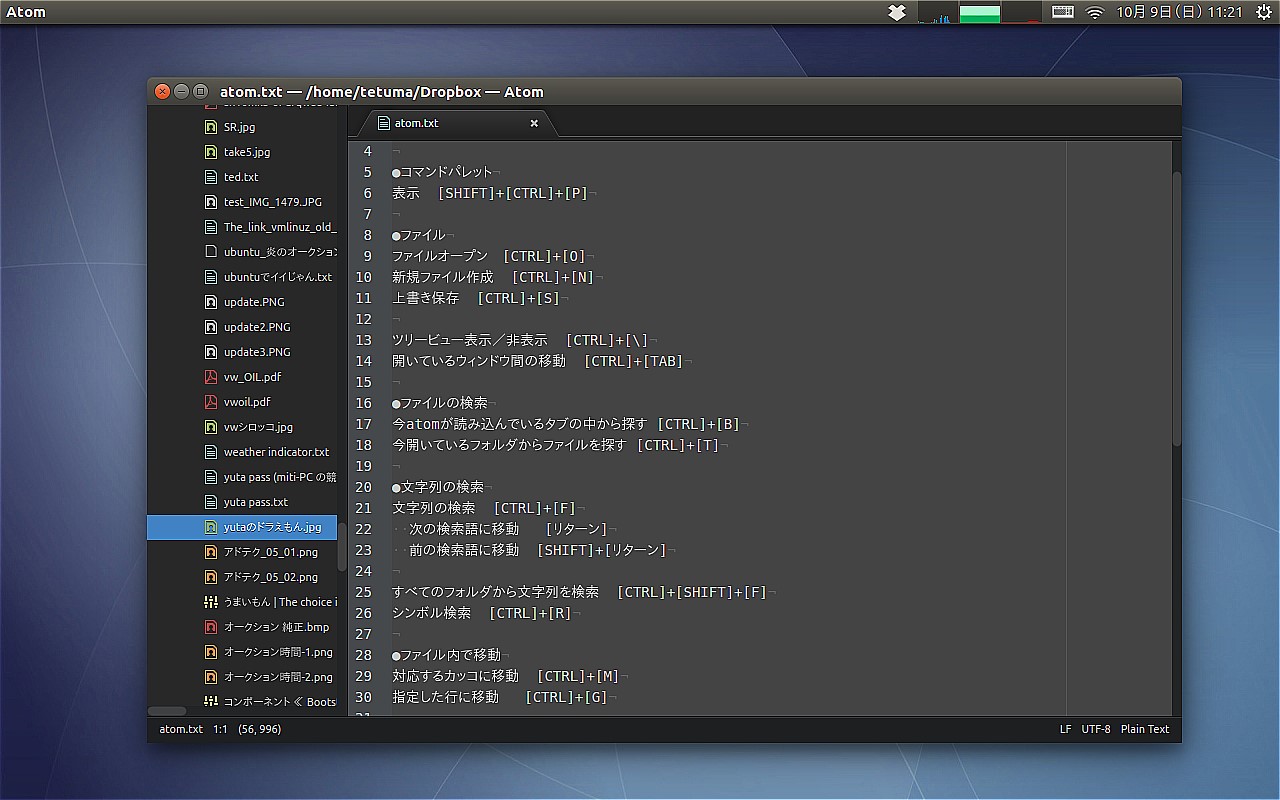Click the image icon next to update.PNG
The width and height of the screenshot is (1280, 800).
click(210, 302)
